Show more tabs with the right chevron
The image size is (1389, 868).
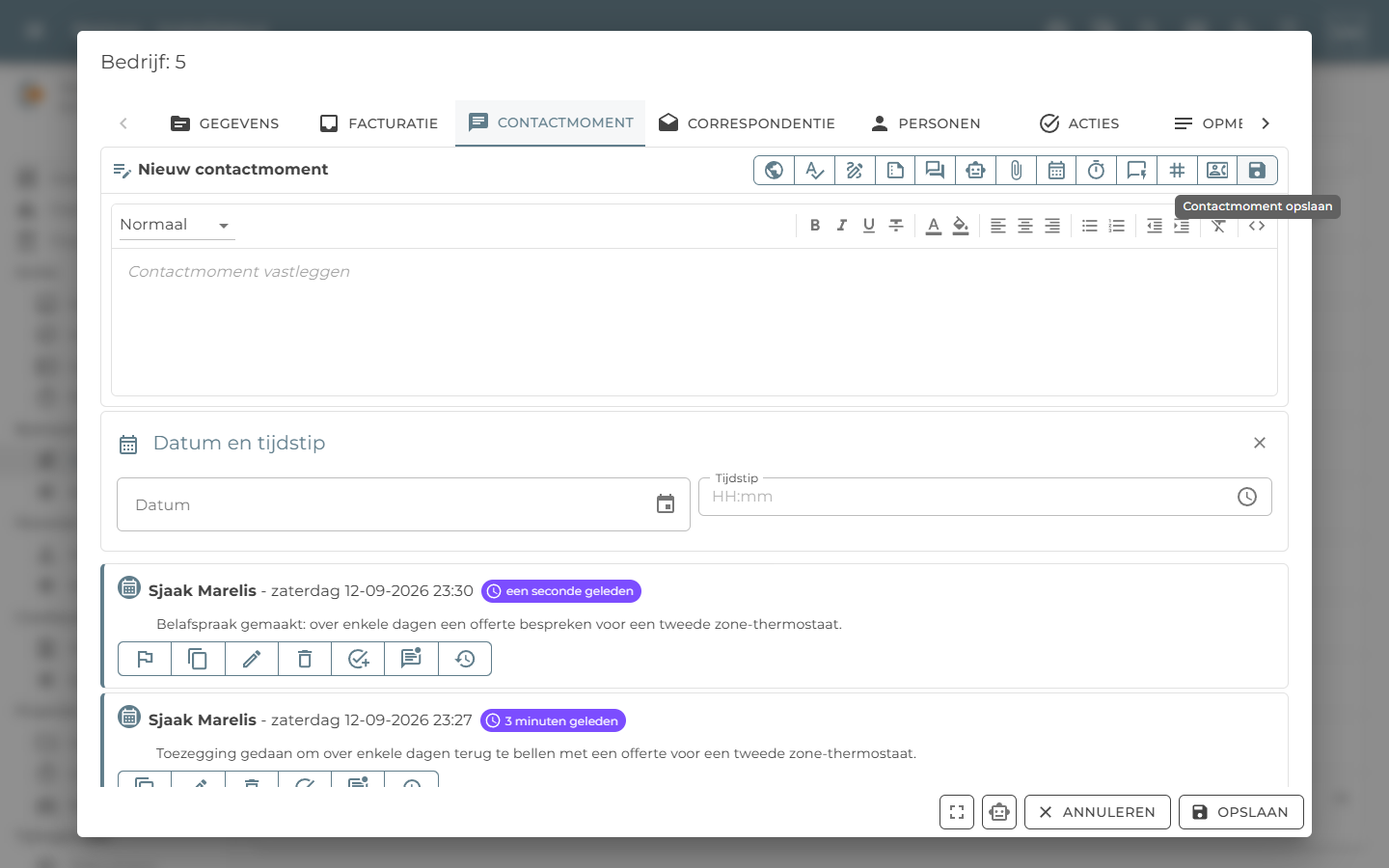click(1266, 123)
